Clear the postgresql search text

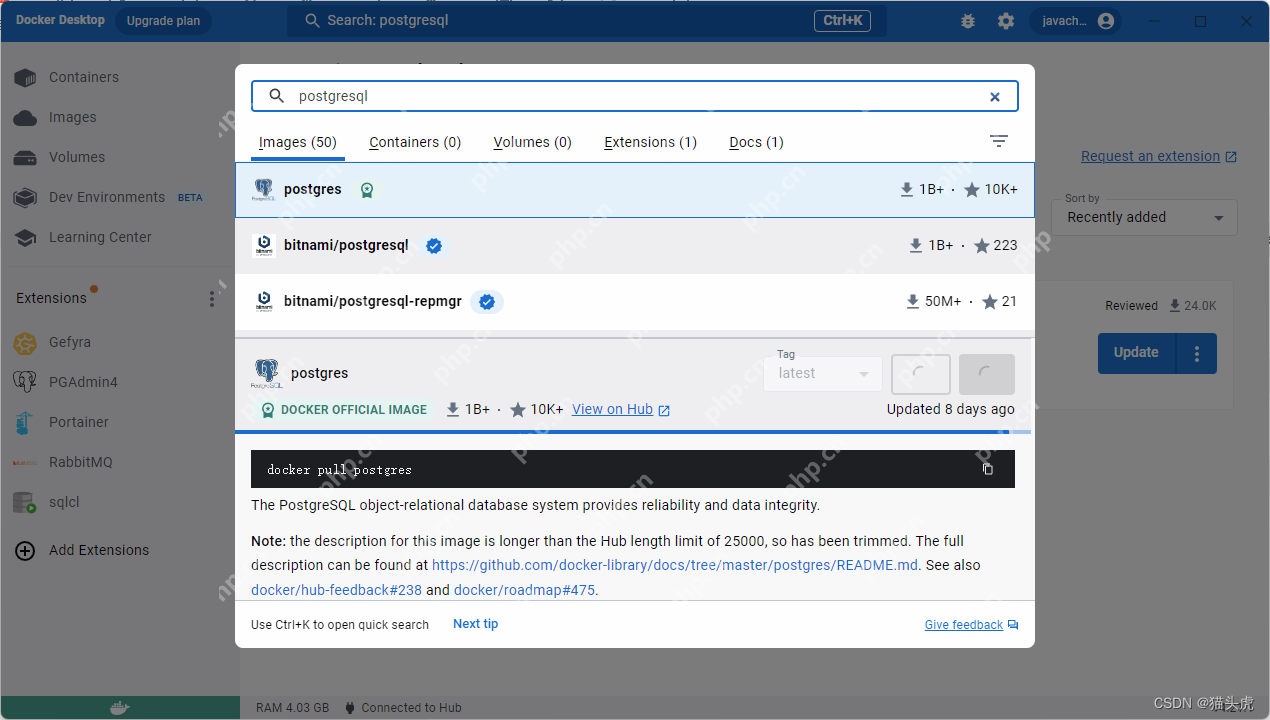coord(995,97)
